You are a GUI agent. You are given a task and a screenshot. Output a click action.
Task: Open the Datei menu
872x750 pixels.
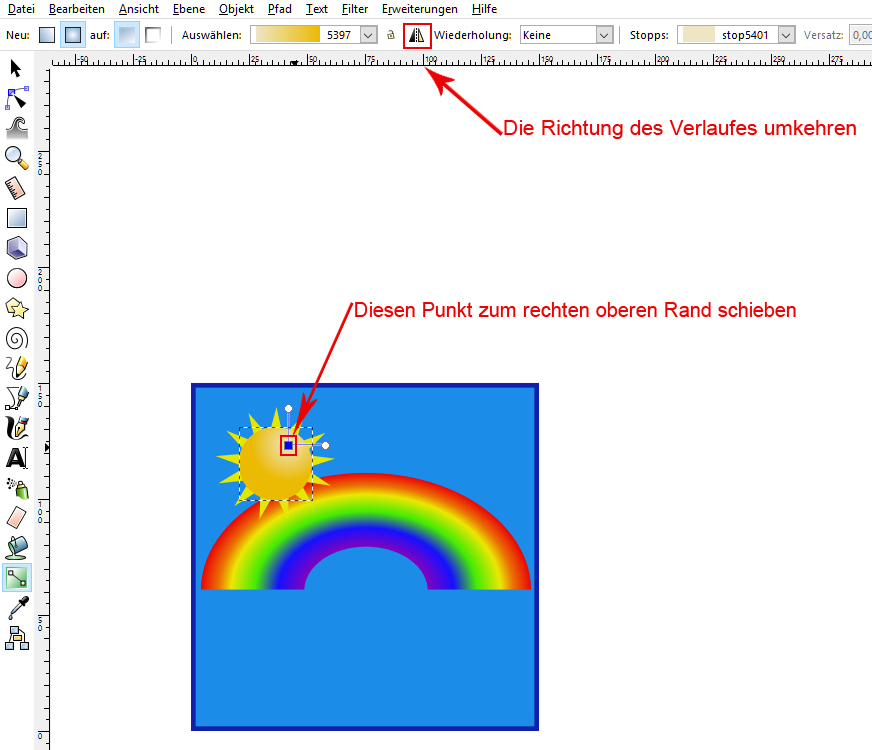click(21, 9)
